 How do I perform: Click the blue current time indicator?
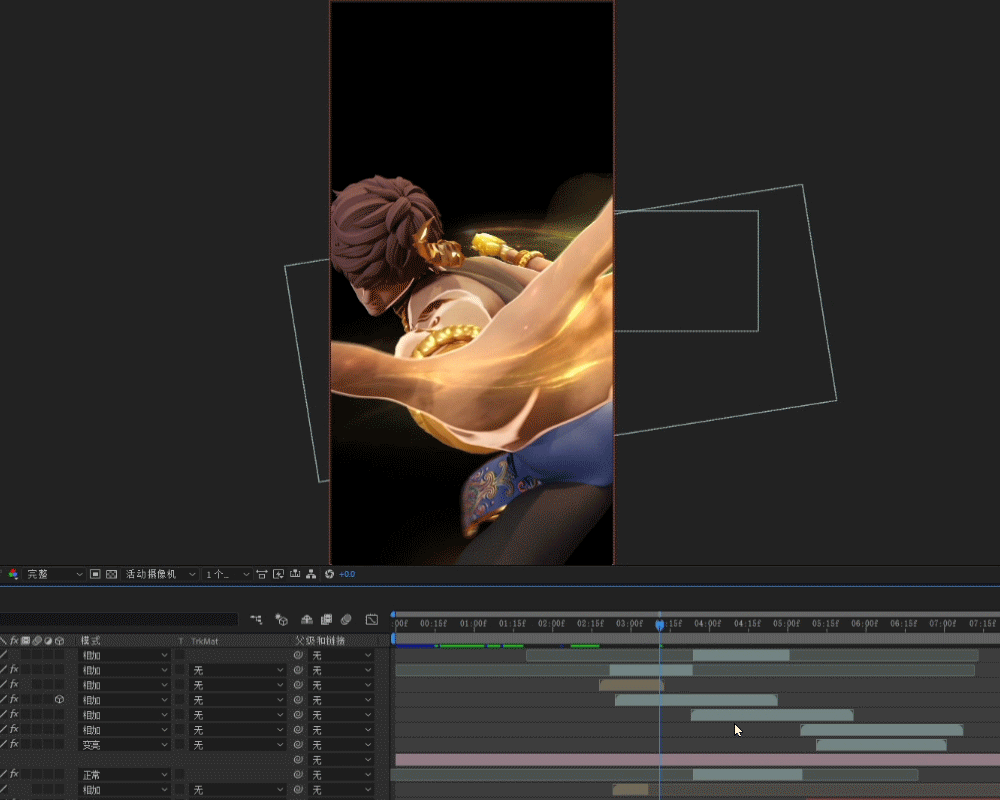[660, 625]
